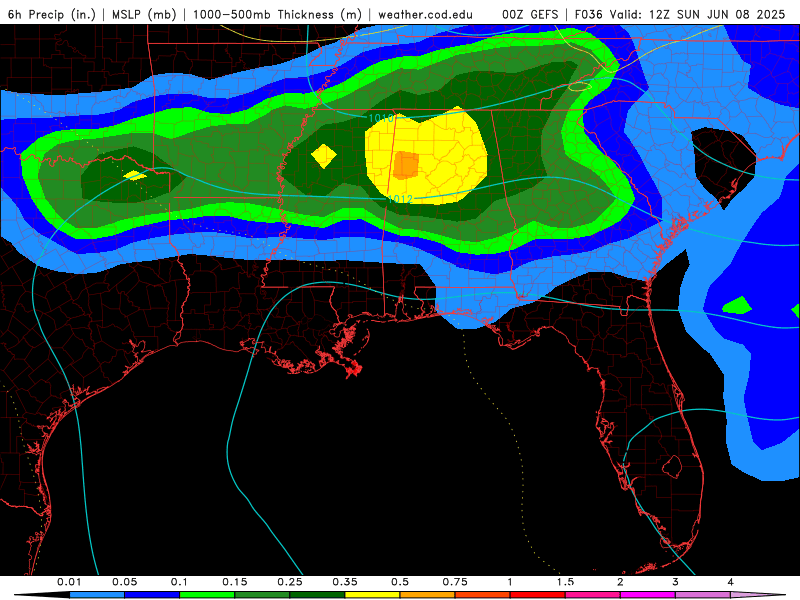Click the 0.01 legend value
Viewport: 800px width, 600px height.
pos(69,582)
